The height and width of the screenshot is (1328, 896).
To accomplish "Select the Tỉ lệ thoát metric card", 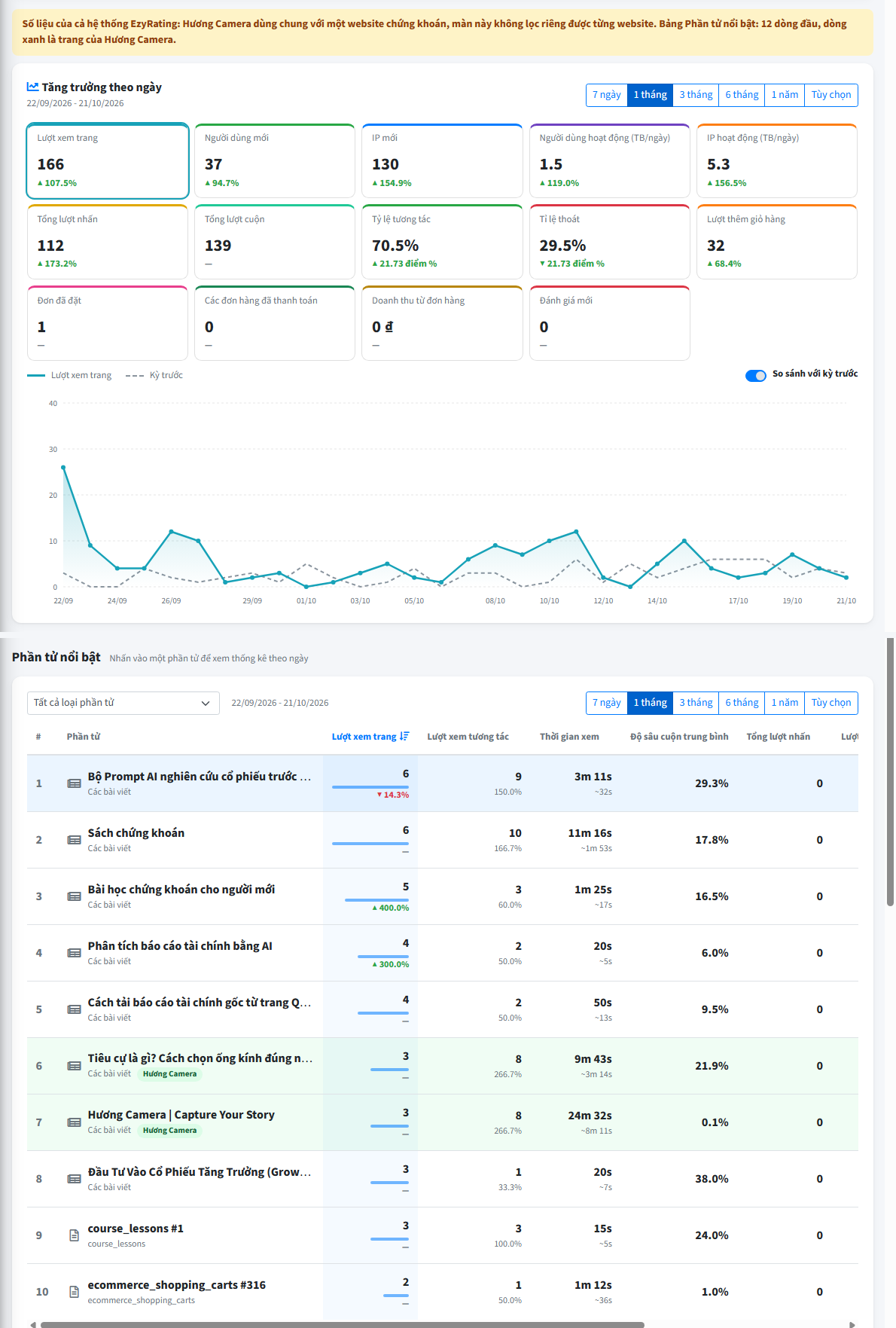I will 610,242.
